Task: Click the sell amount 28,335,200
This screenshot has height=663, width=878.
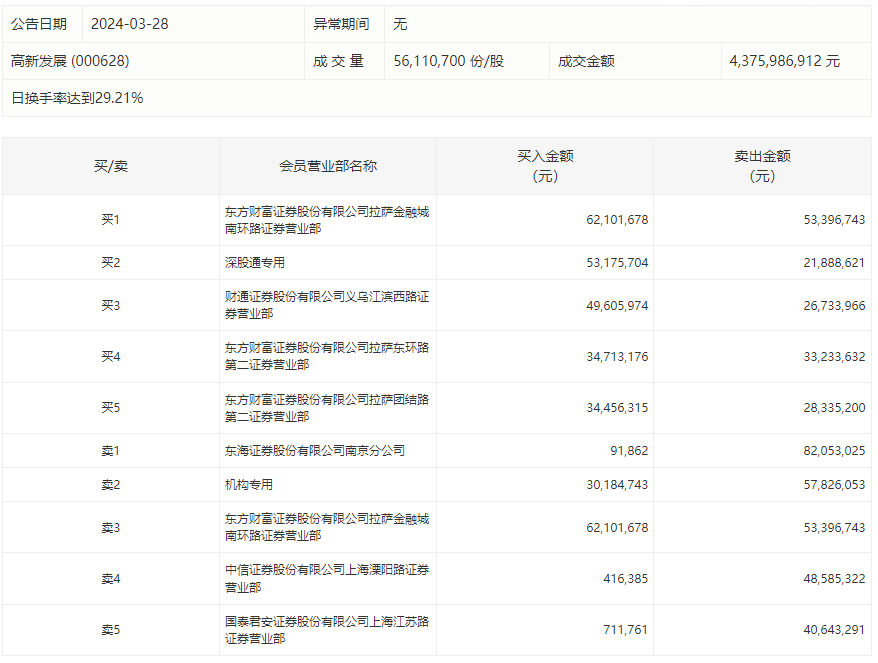Action: click(x=834, y=408)
